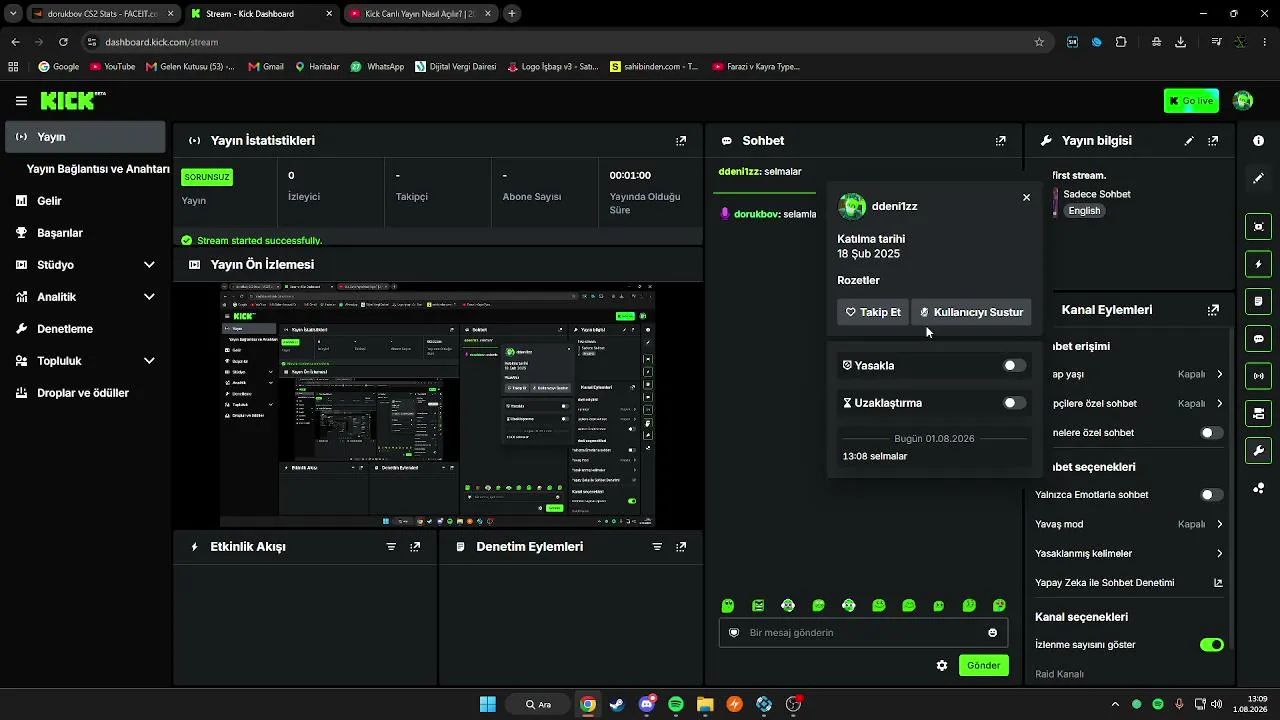
Task: Toggle the Uzaklaştırma switch for ddeni1zz
Action: point(1014,403)
